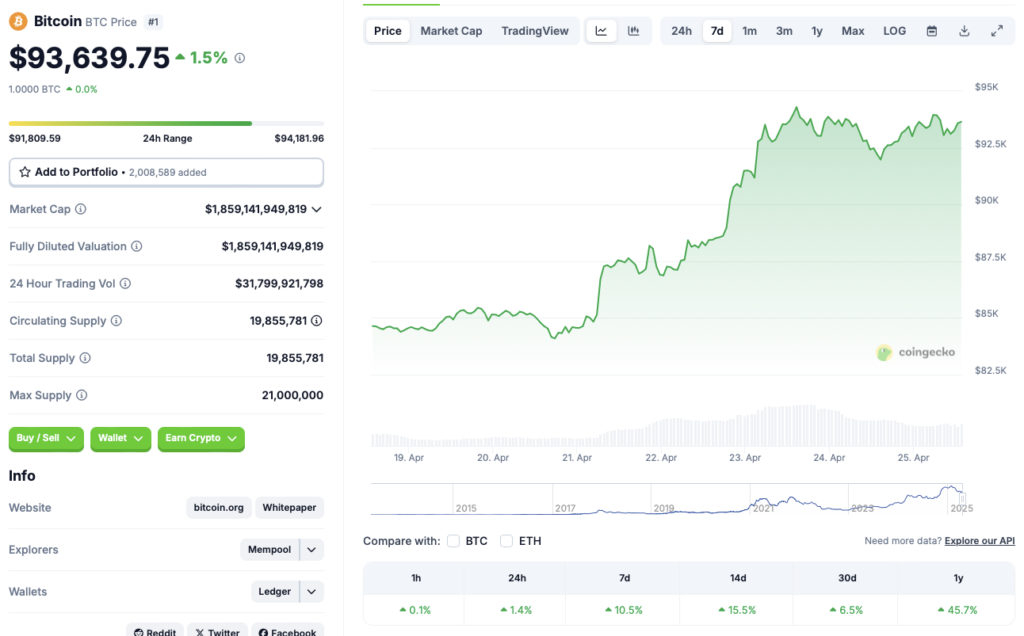This screenshot has height=636, width=1024.
Task: Click the 21,000,000 max supply value
Action: pyautogui.click(x=293, y=395)
